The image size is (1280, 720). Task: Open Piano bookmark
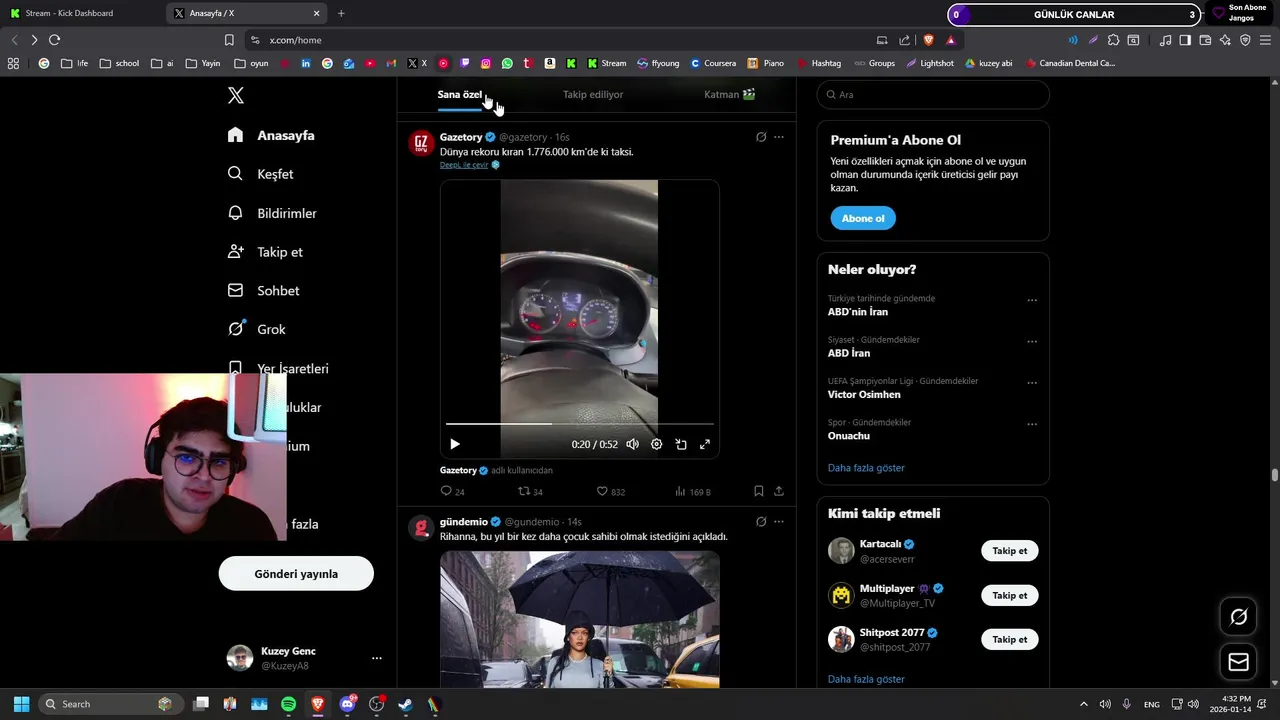[x=766, y=63]
